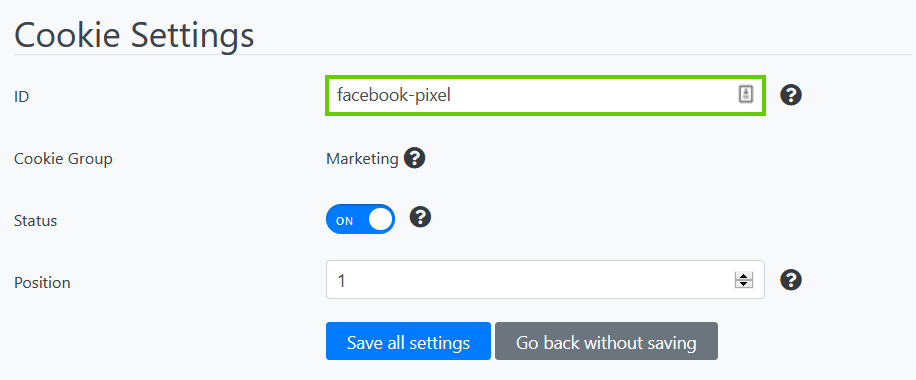Click into the Position number field

(545, 279)
